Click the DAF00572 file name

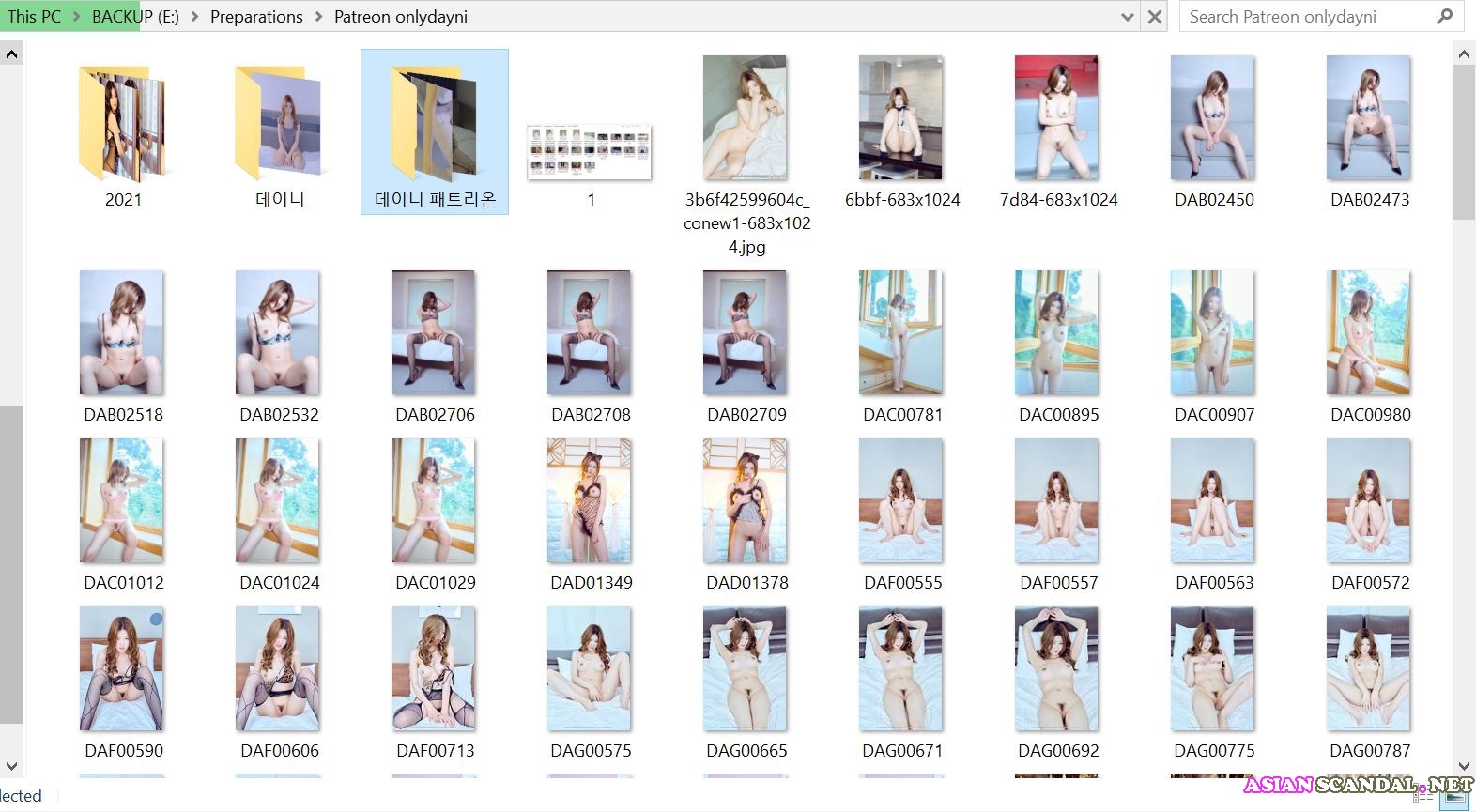(x=1370, y=583)
